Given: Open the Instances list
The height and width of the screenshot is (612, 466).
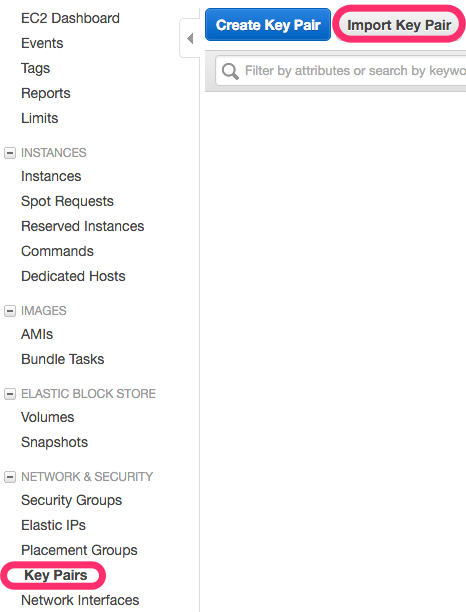Looking at the screenshot, I should pos(51,176).
